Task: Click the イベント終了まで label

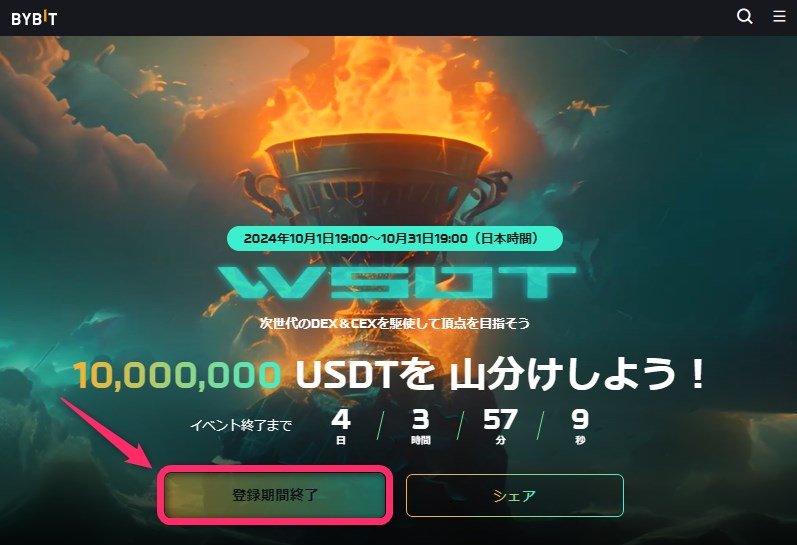Action: [x=241, y=425]
